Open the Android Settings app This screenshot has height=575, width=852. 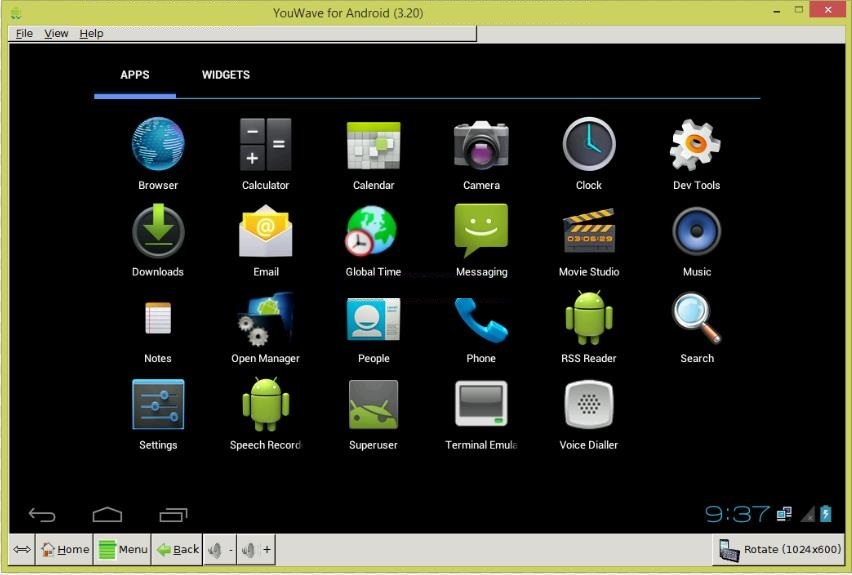pyautogui.click(x=158, y=404)
